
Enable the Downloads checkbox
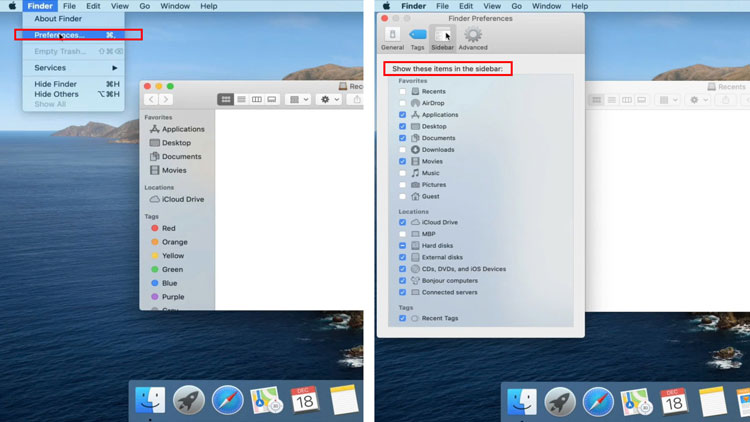(x=402, y=150)
